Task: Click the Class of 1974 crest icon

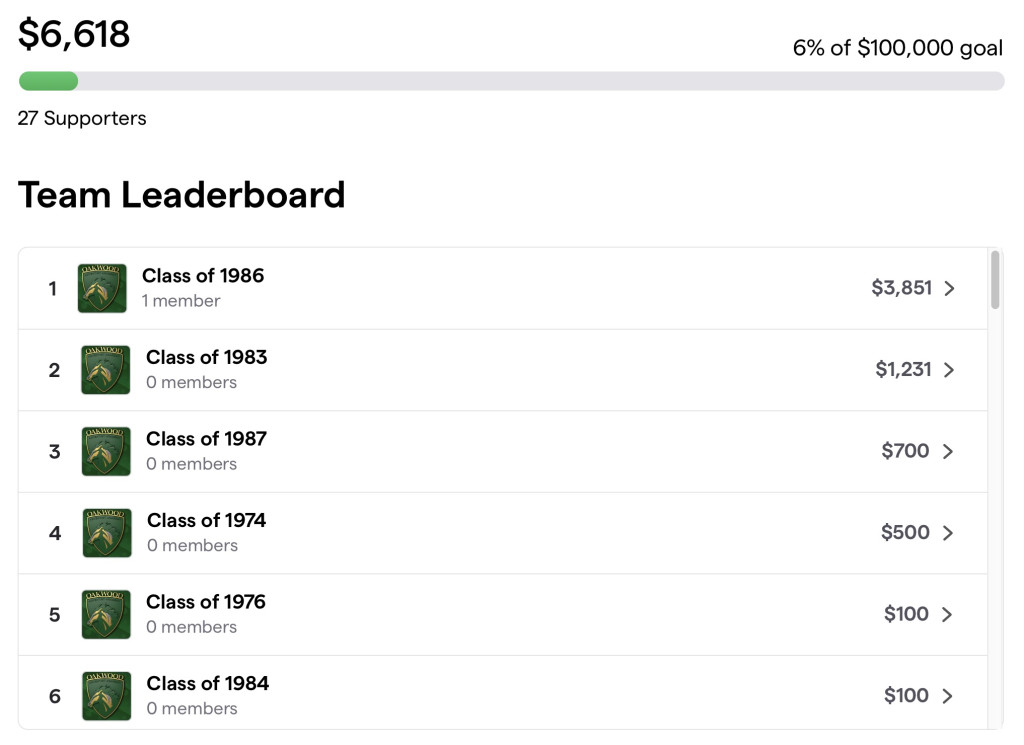Action: coord(107,533)
